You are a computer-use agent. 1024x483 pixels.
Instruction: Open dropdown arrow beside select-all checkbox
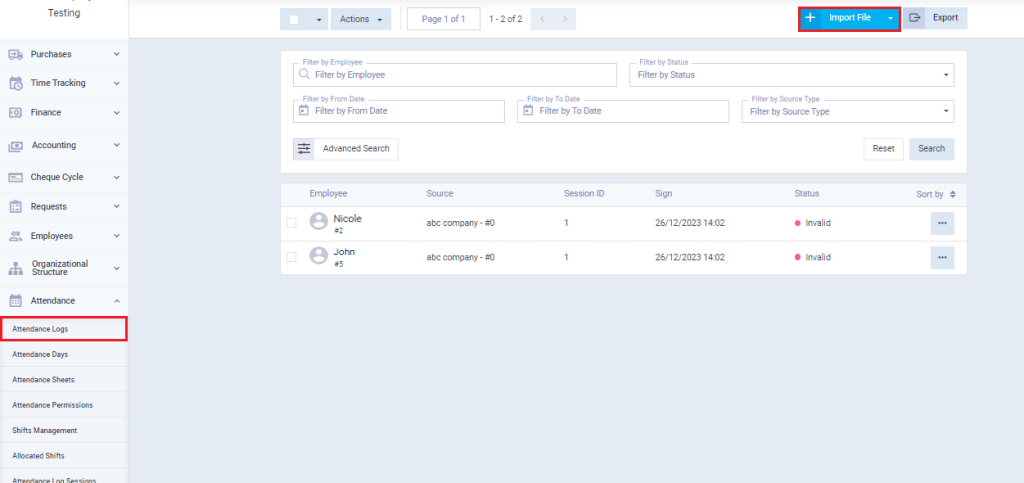[319, 20]
